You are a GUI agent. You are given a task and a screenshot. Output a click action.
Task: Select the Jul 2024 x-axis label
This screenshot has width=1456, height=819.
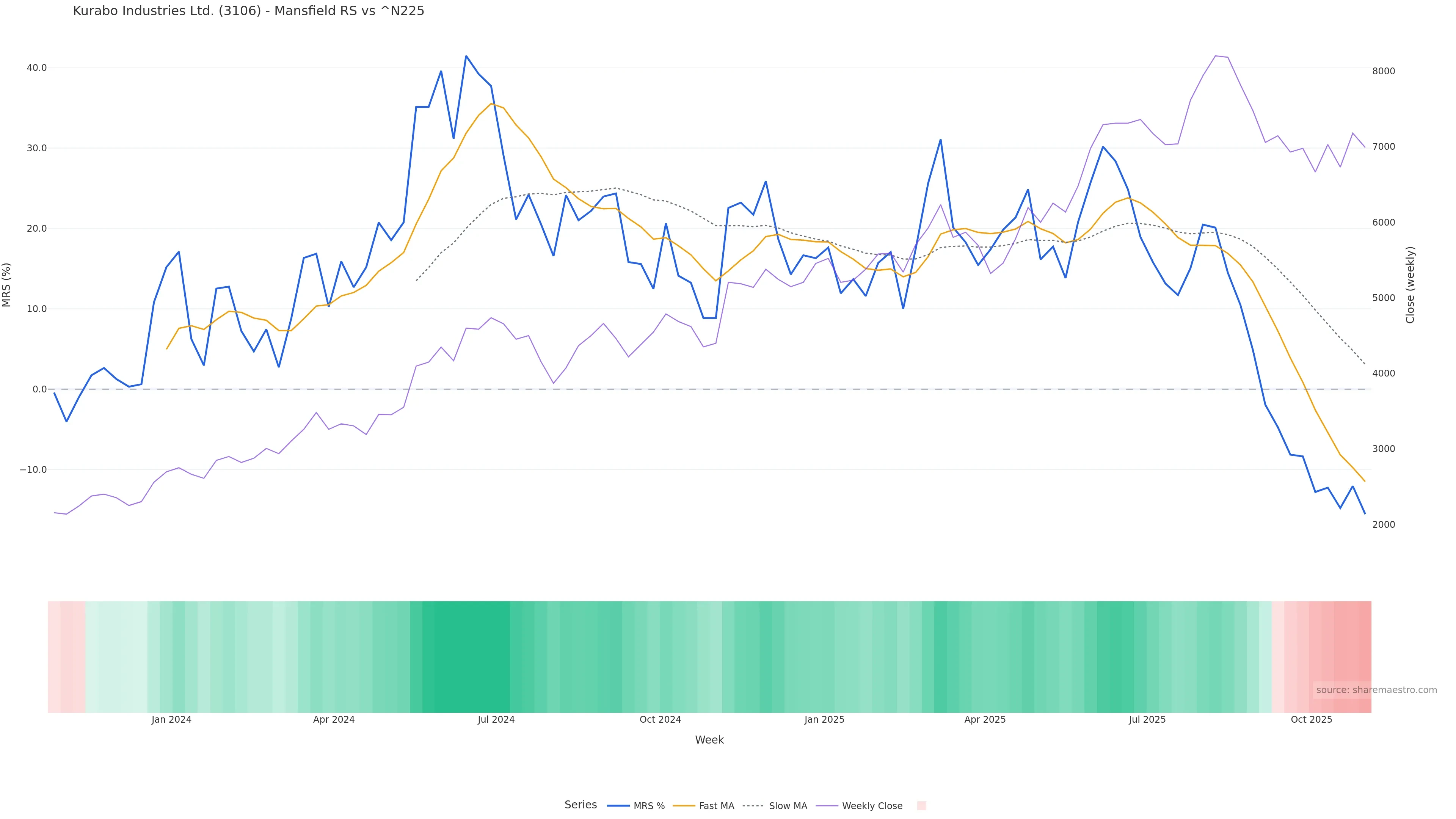[x=496, y=720]
